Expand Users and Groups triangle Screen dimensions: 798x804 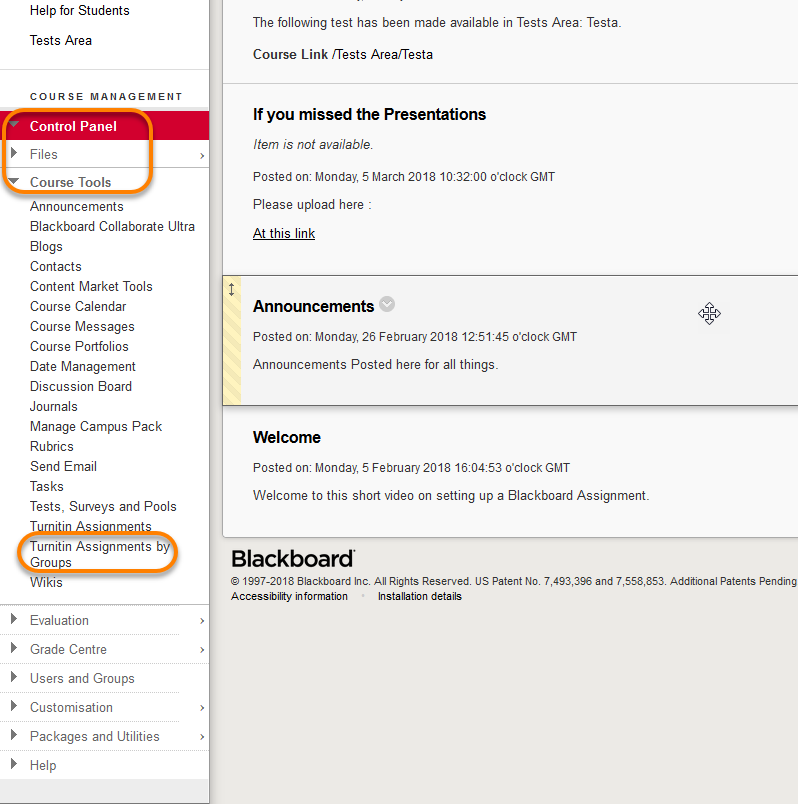tap(14, 677)
